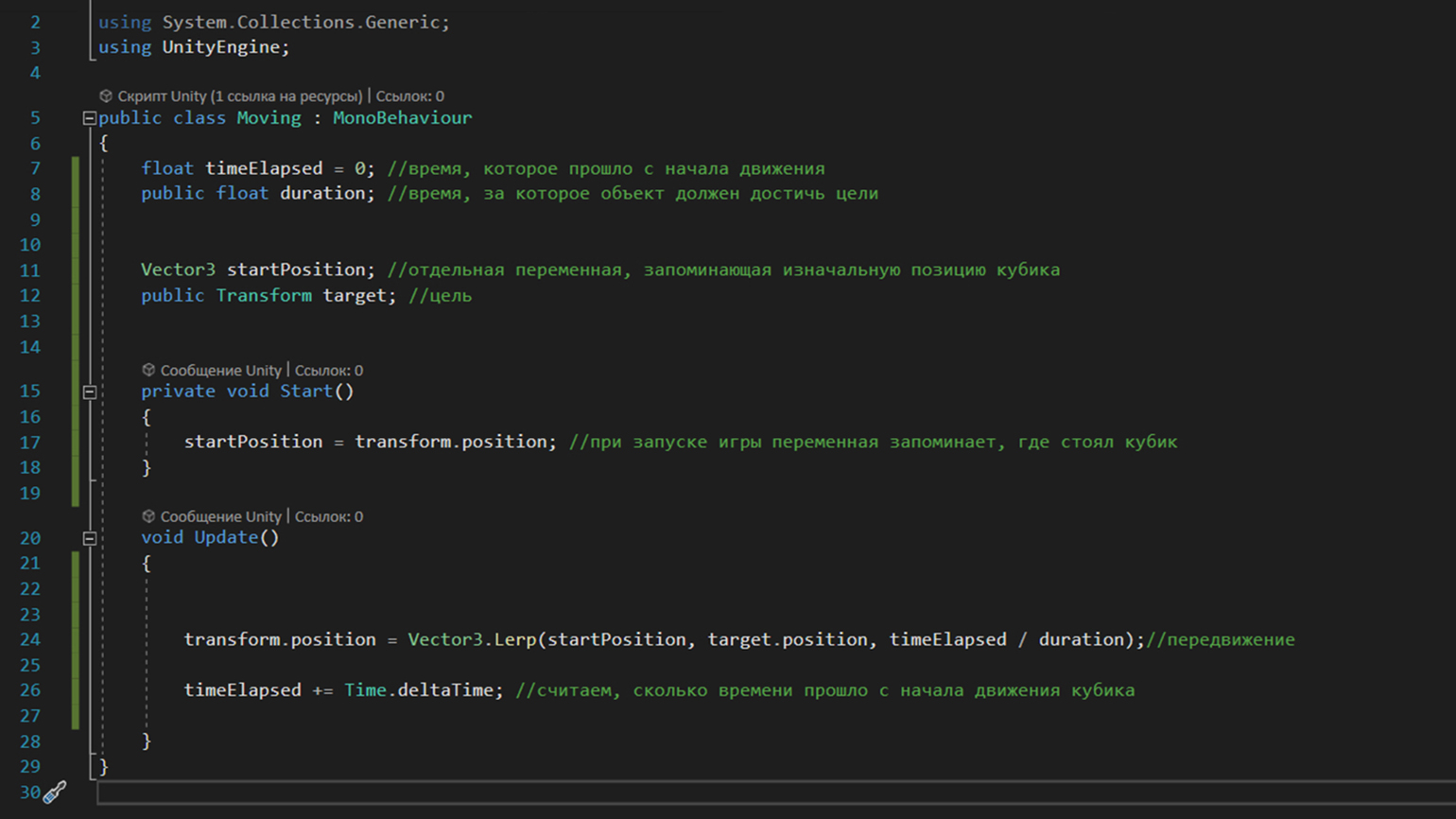Click the timeElapsed variable declaration on line 7
Screen dimensions: 1456x819
point(264,168)
